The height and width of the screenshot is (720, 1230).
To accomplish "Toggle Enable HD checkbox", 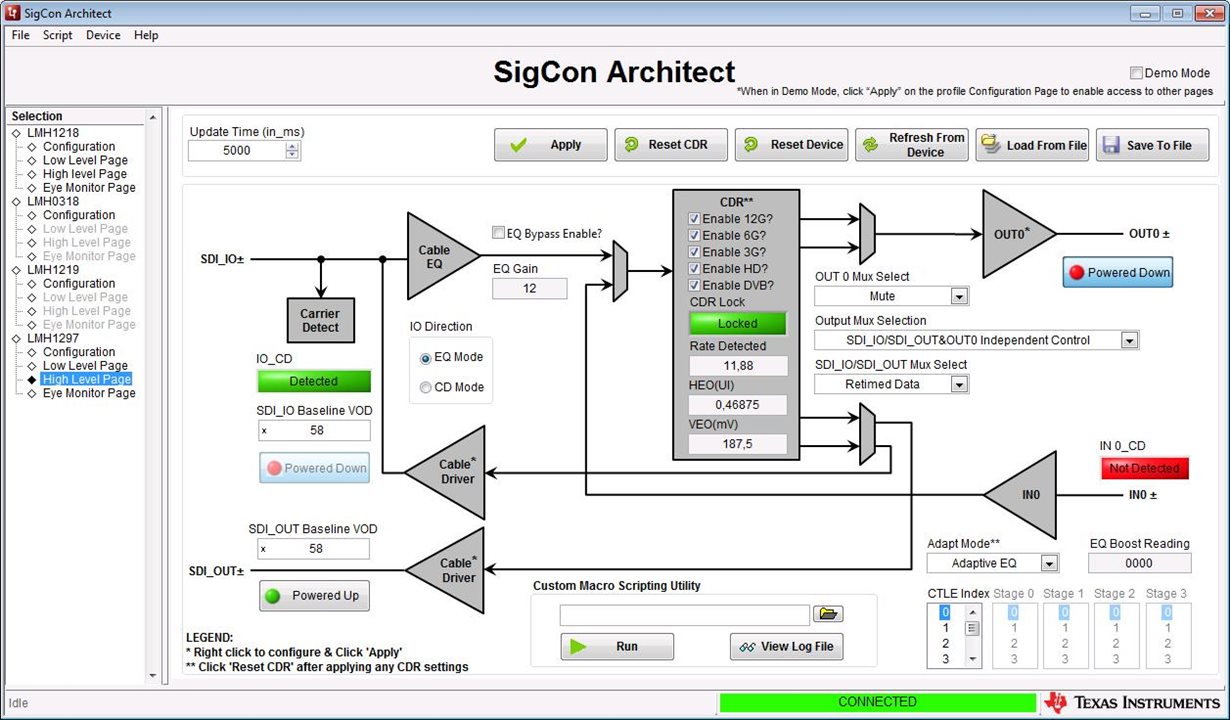I will click(x=694, y=269).
